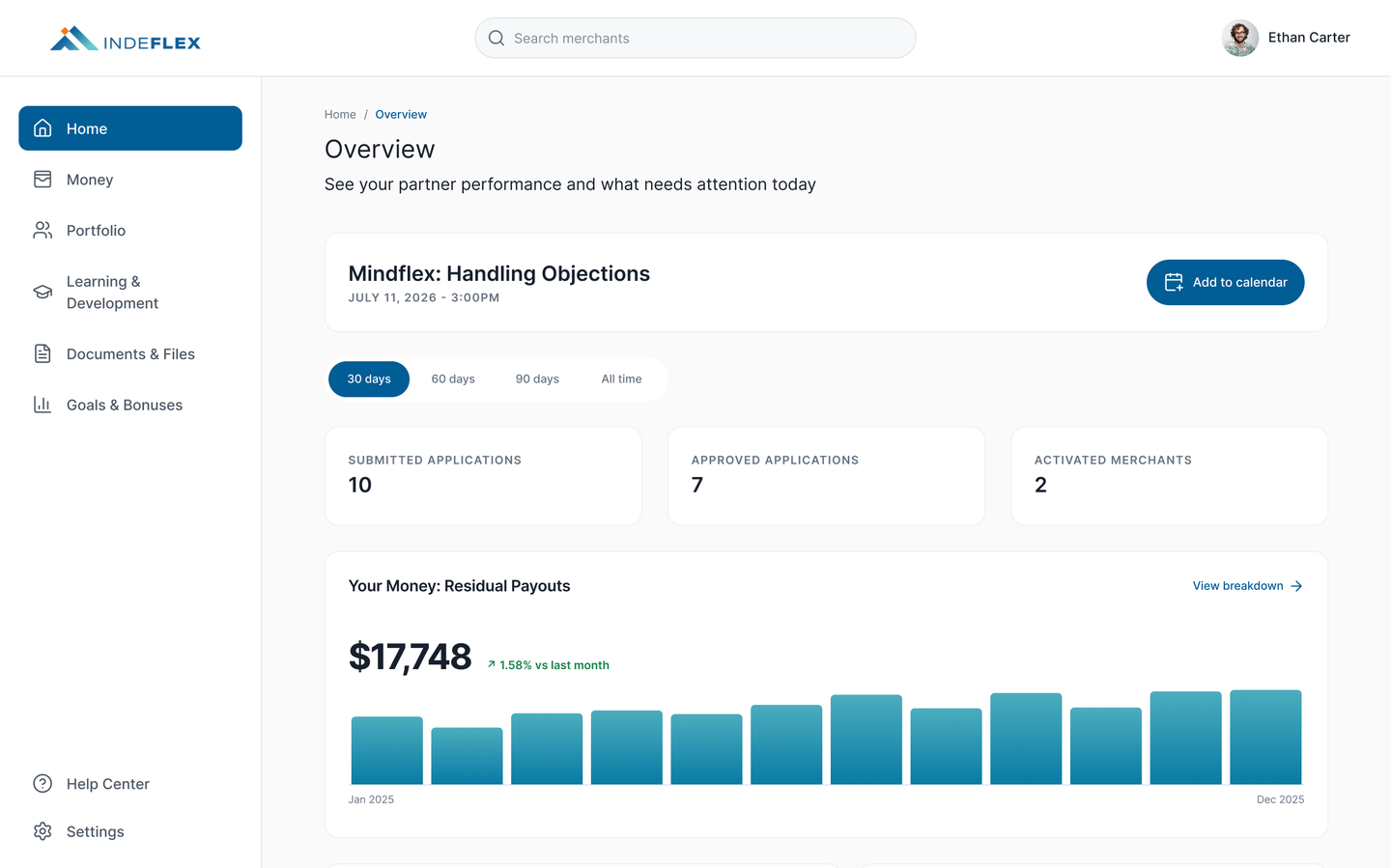Select the All time filter
The image size is (1391, 868).
[621, 378]
